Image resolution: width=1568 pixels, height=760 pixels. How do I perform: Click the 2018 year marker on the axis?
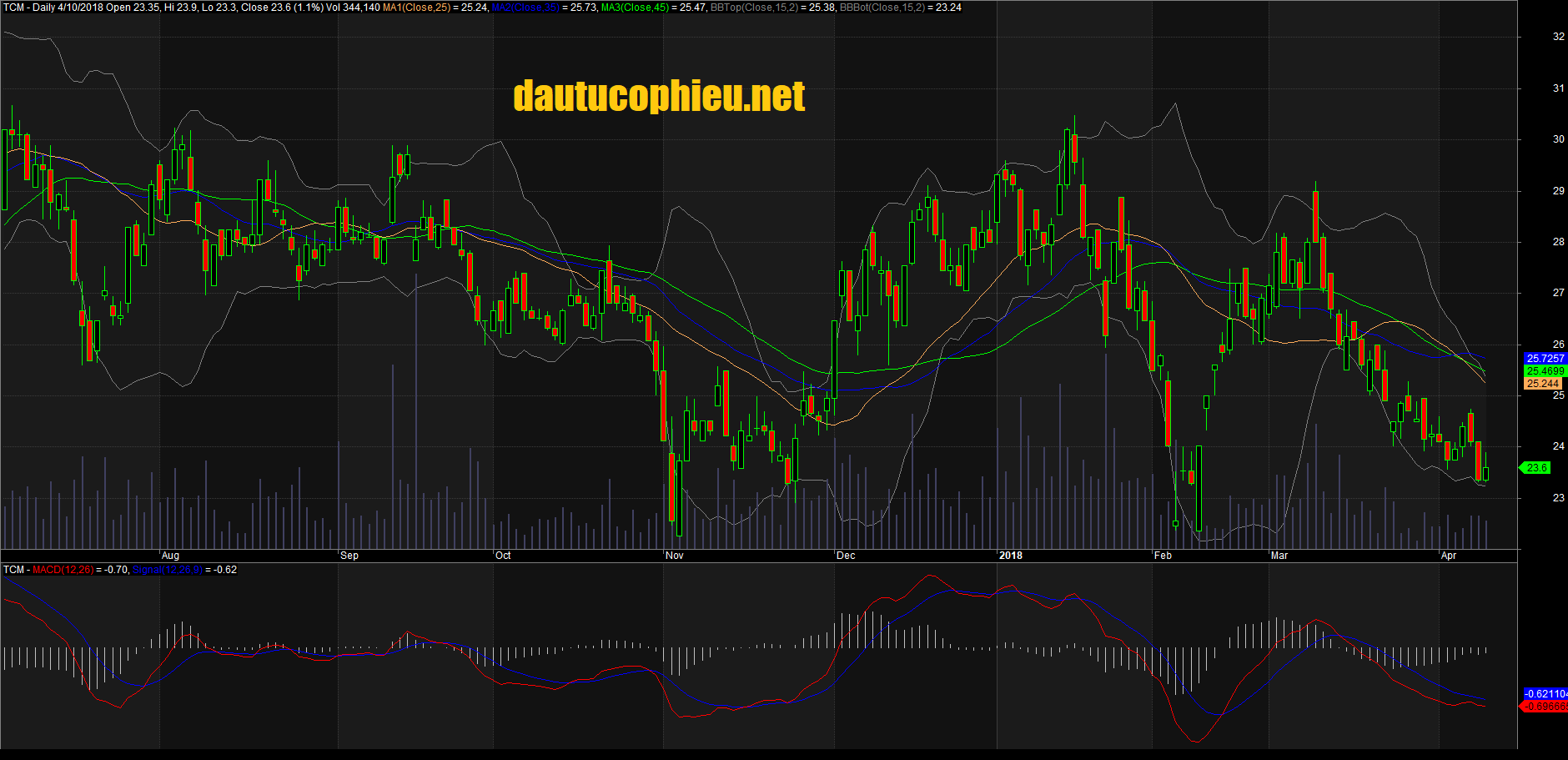tap(1011, 556)
